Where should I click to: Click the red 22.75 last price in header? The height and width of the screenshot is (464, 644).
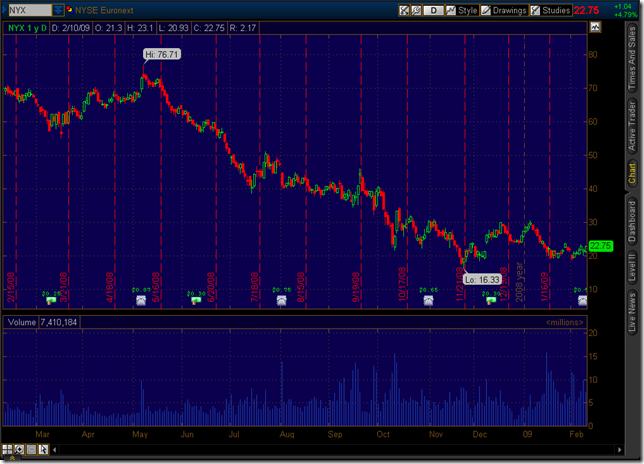tap(586, 11)
